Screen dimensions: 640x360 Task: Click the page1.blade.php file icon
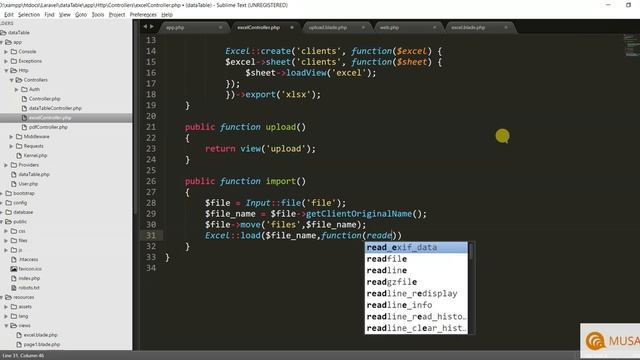(x=19, y=344)
